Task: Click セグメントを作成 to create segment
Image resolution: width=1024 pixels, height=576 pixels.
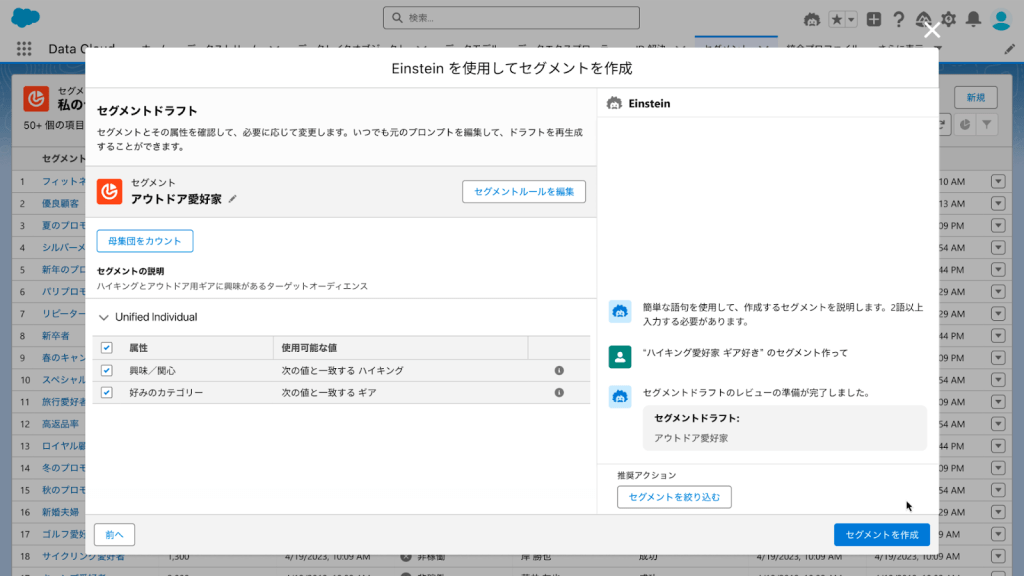Action: click(881, 535)
